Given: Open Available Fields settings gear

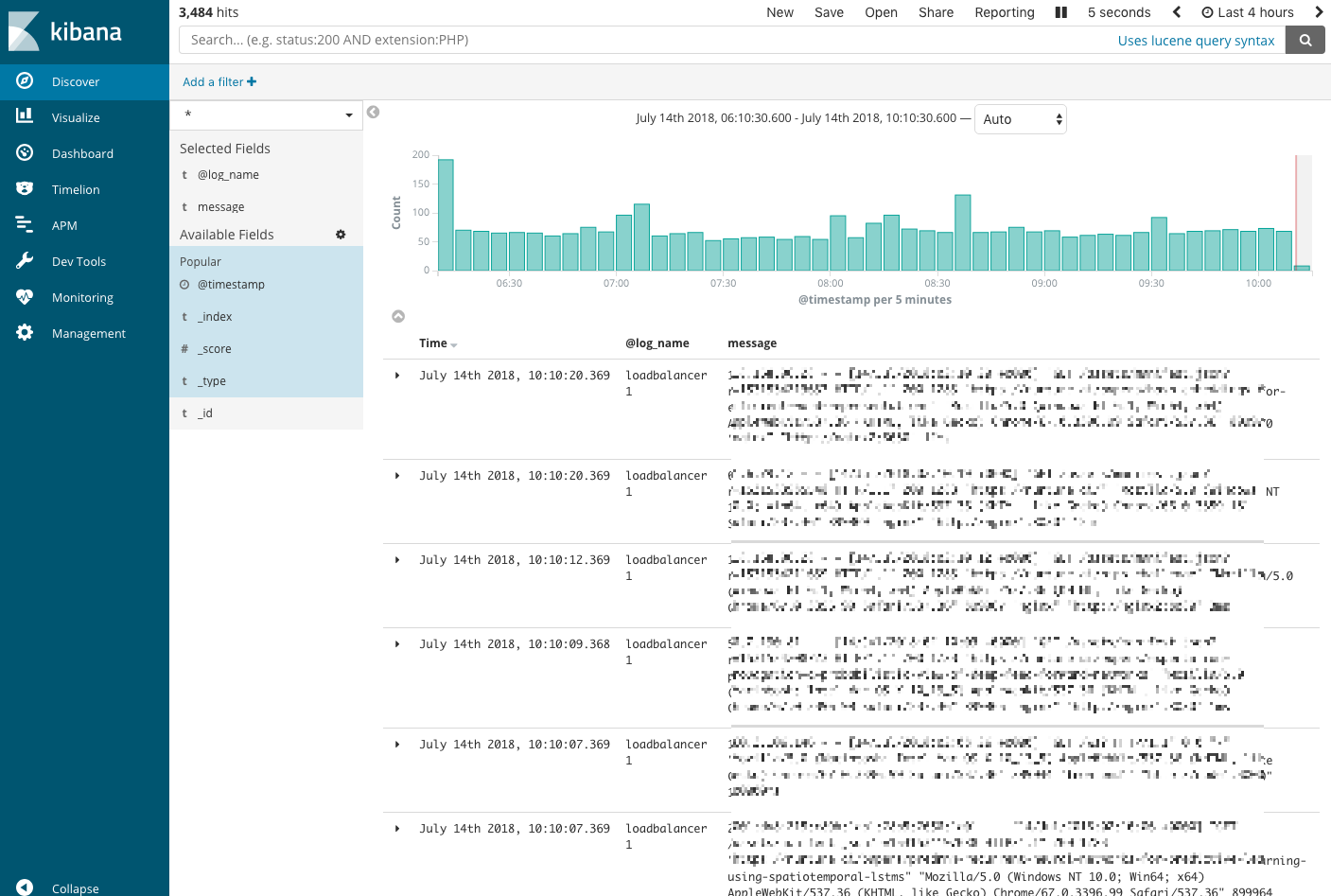Looking at the screenshot, I should click(341, 235).
